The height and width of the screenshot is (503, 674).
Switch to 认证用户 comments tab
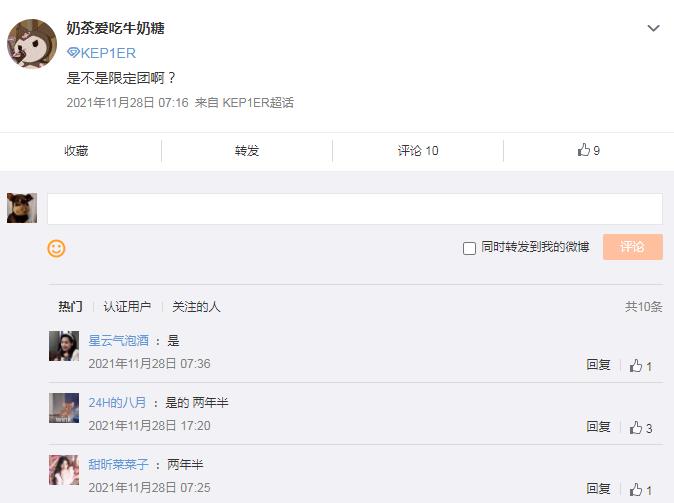tap(127, 306)
